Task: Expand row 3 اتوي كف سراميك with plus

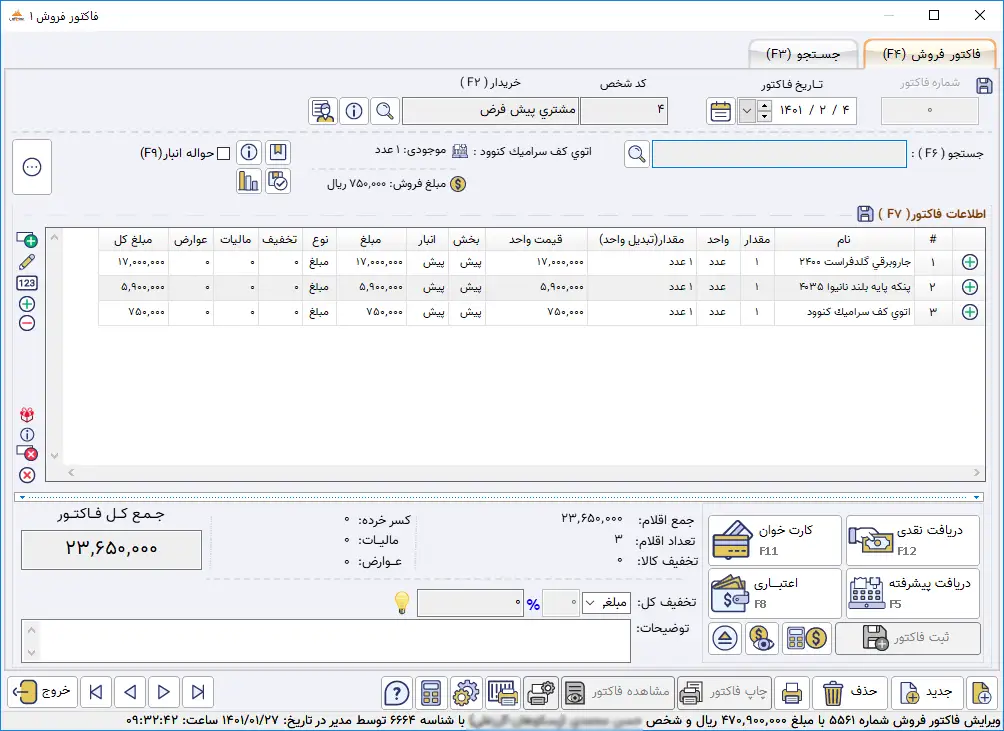Action: click(969, 312)
